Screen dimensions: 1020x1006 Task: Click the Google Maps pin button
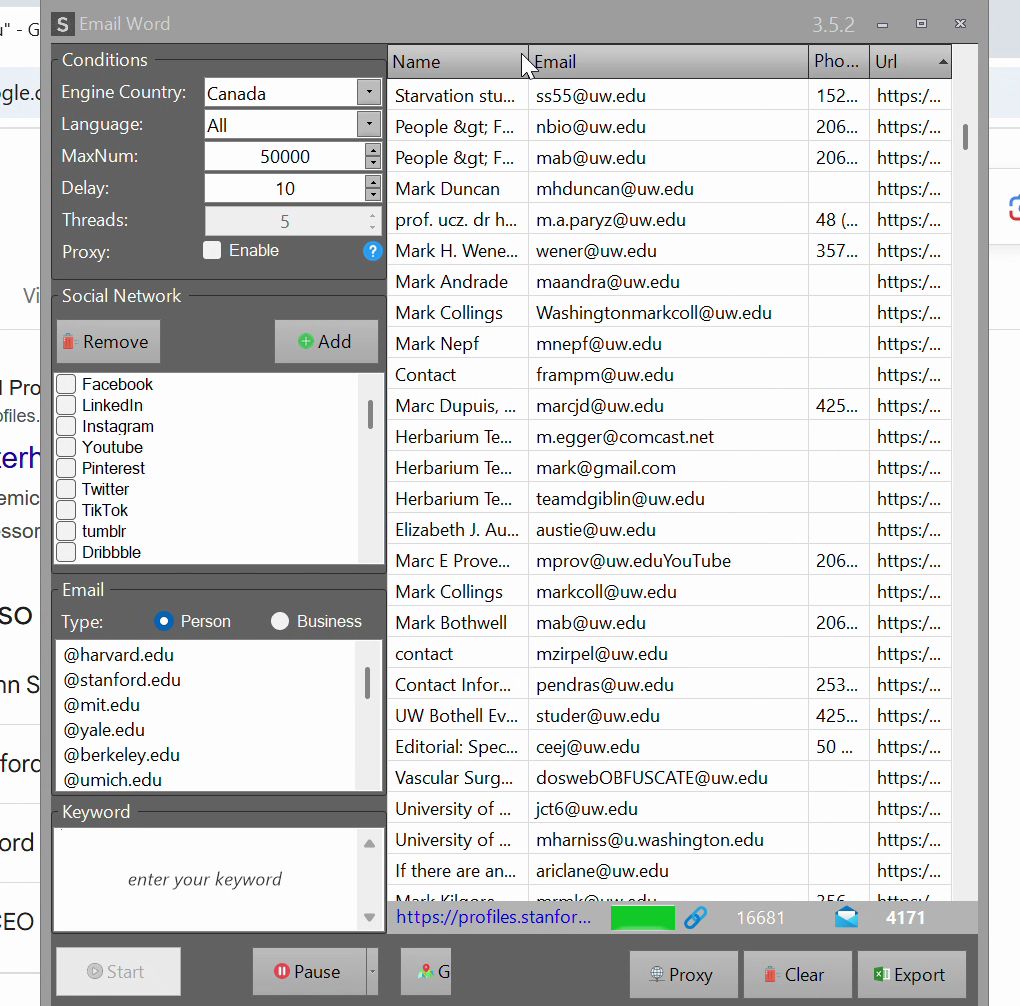(426, 972)
